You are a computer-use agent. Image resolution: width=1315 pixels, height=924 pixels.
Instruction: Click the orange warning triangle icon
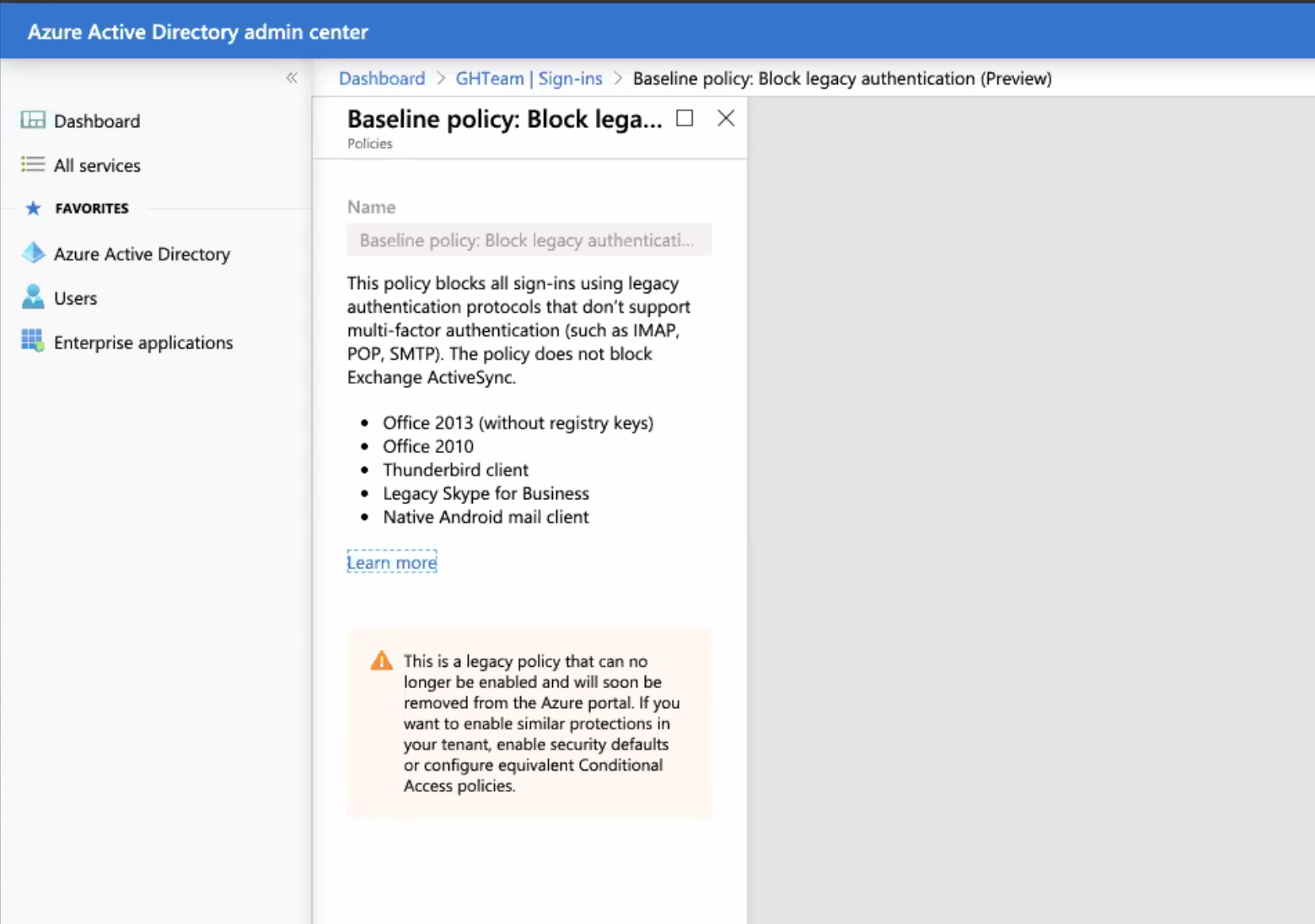click(x=382, y=661)
